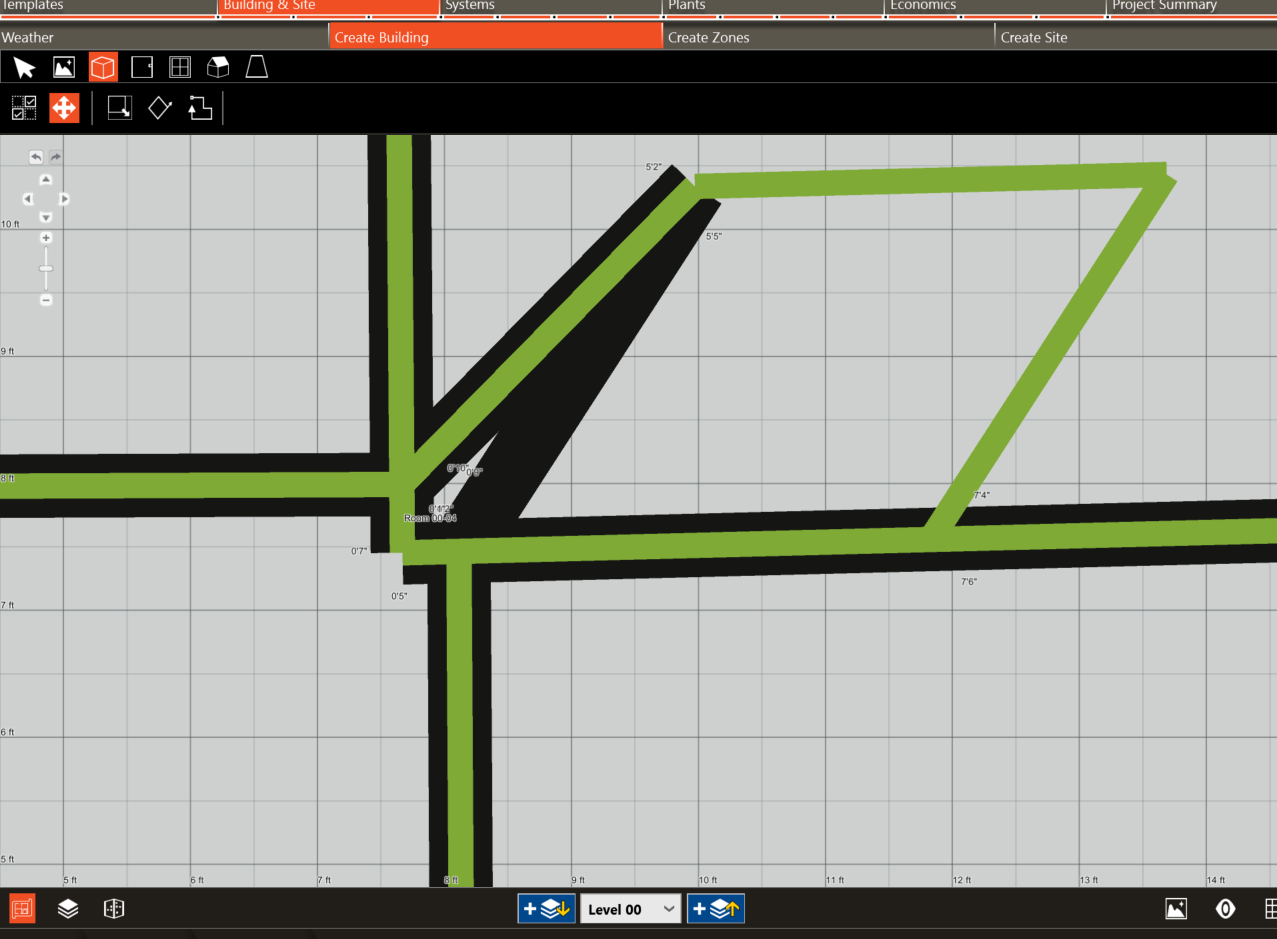Go to the Create Zones step
This screenshot has height=939, width=1277.
(x=828, y=37)
